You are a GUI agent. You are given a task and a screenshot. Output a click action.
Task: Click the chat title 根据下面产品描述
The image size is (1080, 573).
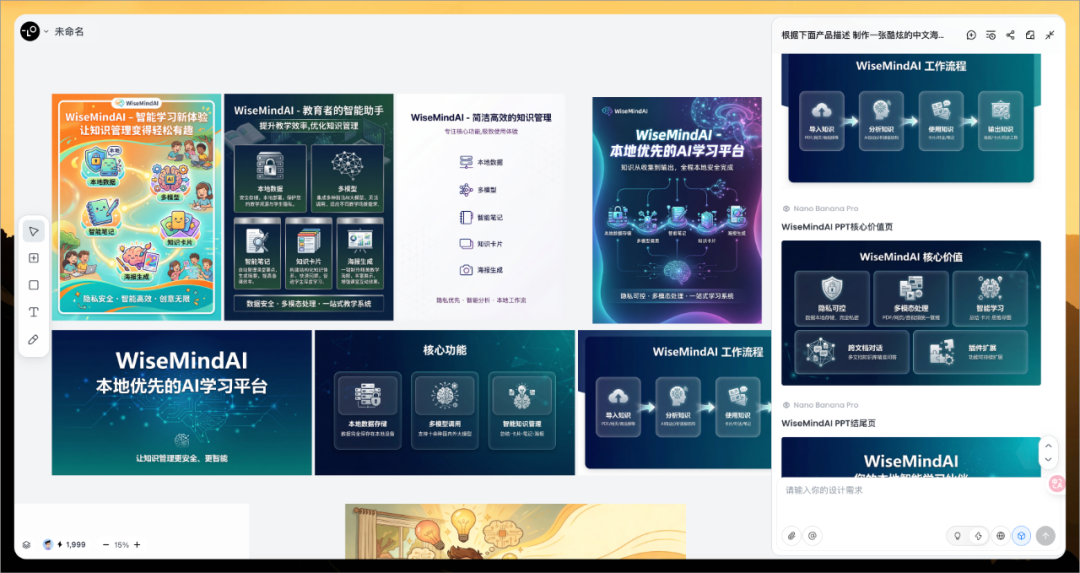862,35
